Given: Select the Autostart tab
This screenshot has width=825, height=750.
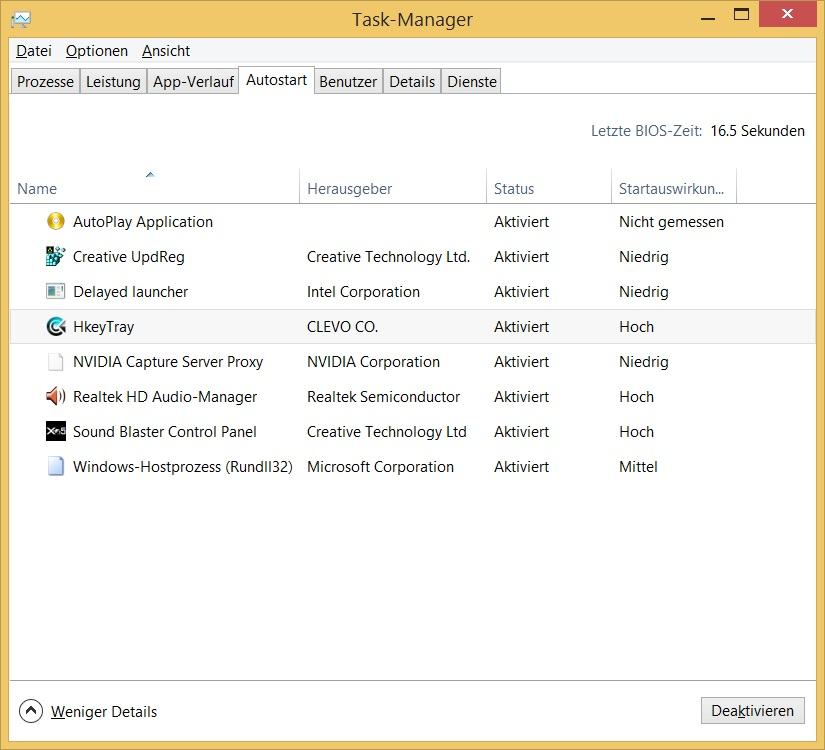Looking at the screenshot, I should pos(277,80).
